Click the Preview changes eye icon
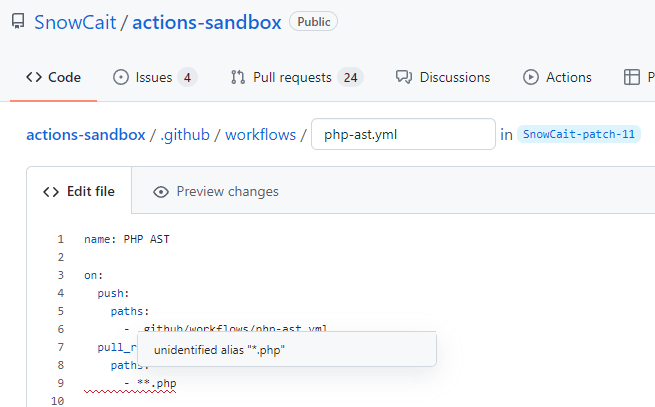 coord(161,192)
